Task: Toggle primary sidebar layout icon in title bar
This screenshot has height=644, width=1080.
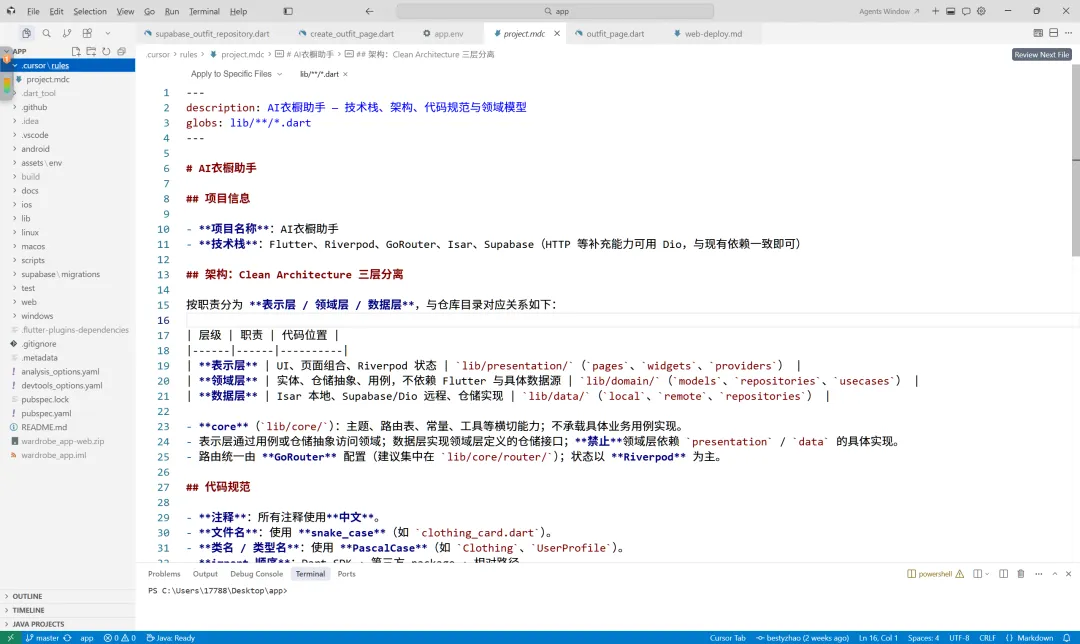Action: pos(288,11)
